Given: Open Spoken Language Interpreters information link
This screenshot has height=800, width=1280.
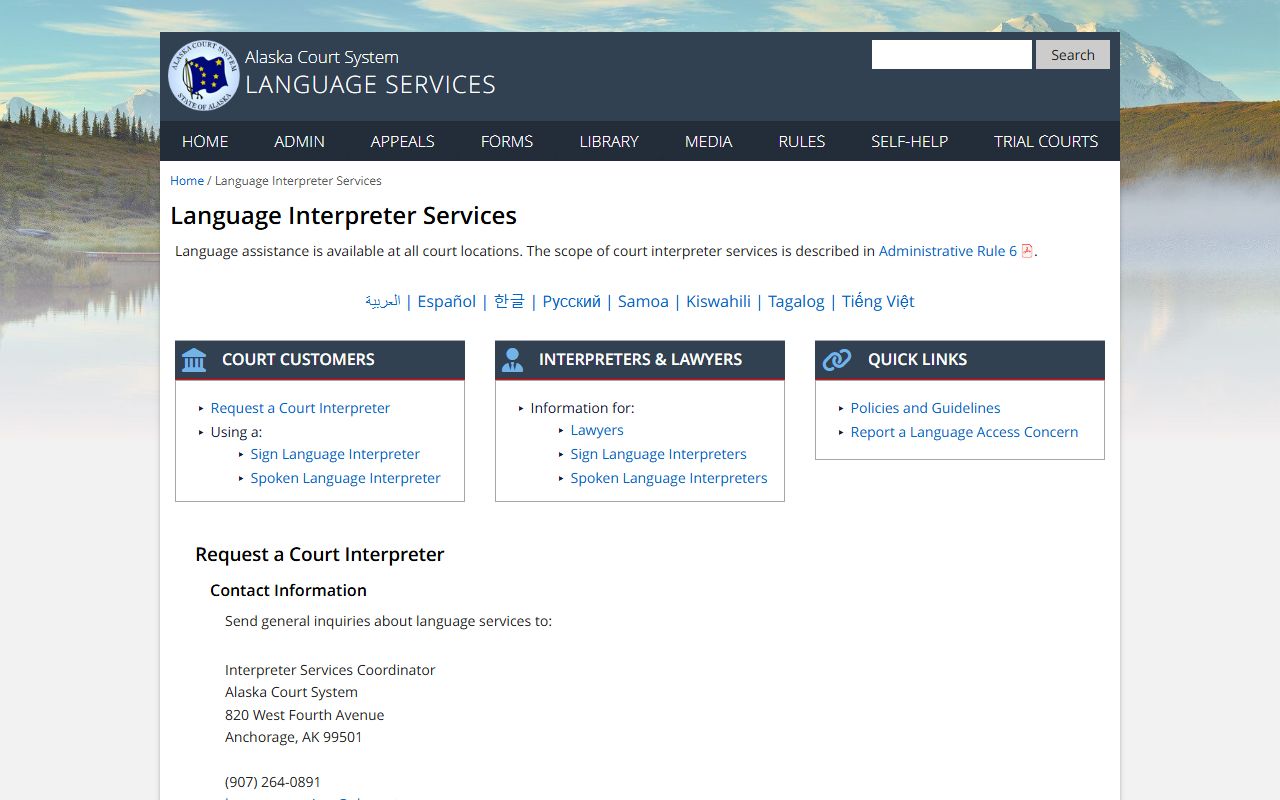Looking at the screenshot, I should (669, 478).
